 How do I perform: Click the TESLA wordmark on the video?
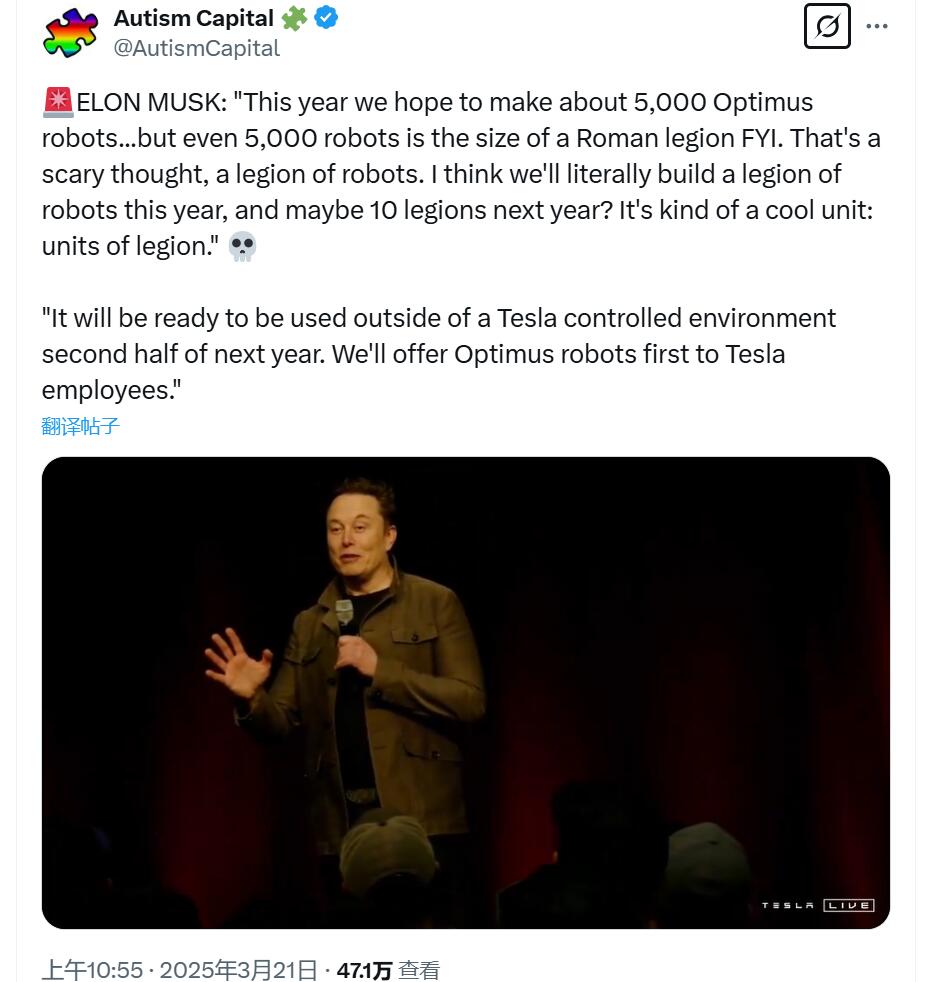[x=788, y=906]
